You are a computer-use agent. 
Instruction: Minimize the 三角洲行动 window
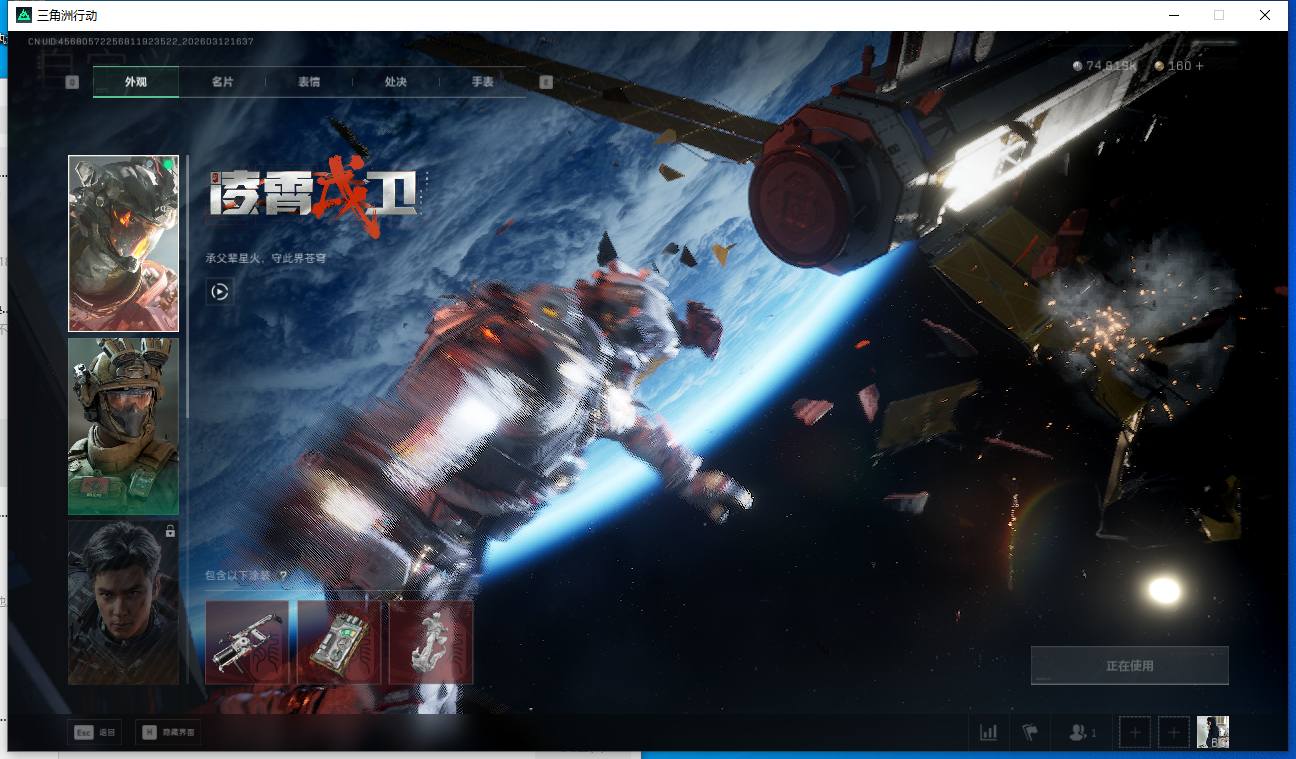point(1173,15)
